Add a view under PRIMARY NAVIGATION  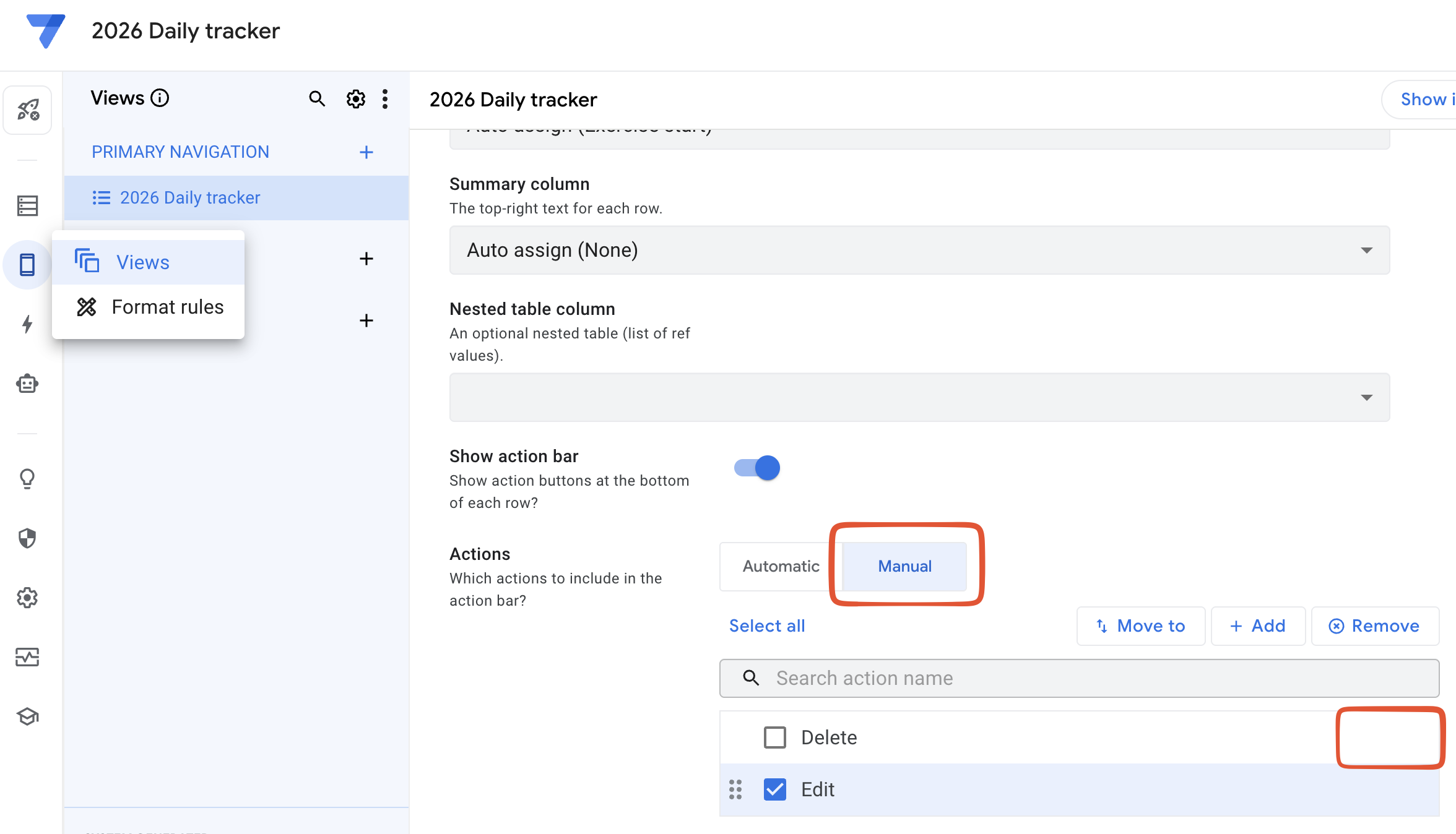tap(366, 152)
